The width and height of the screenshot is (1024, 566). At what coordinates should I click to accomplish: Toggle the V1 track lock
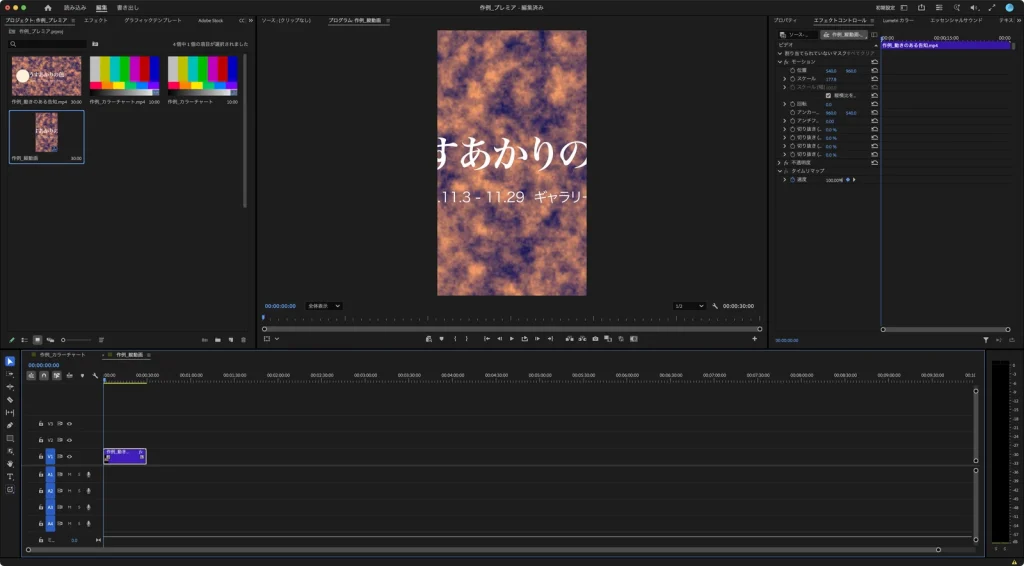[x=40, y=456]
